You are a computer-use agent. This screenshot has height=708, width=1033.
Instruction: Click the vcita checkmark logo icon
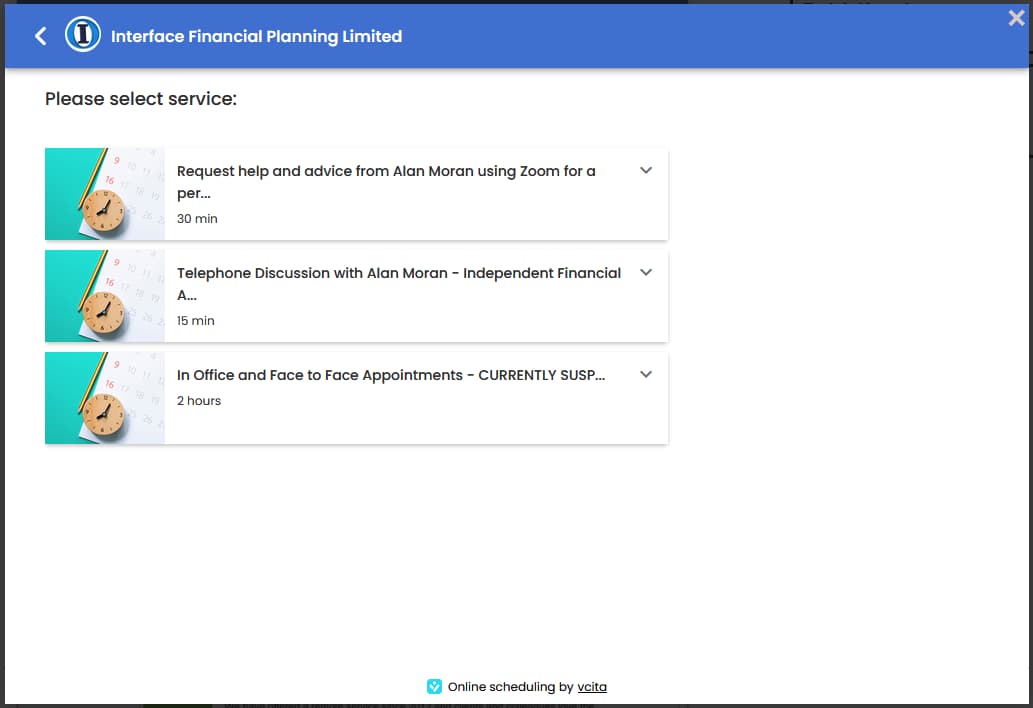point(434,687)
